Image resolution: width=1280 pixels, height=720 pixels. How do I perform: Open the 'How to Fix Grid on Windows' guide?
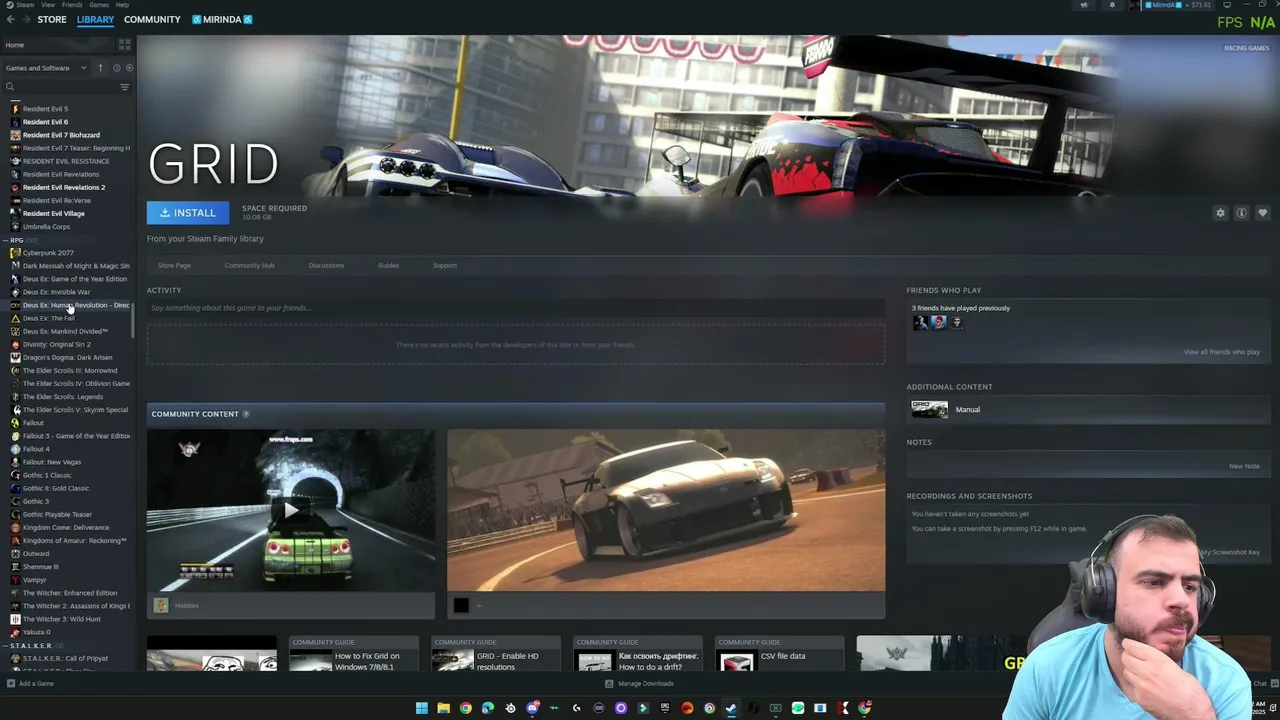353,654
